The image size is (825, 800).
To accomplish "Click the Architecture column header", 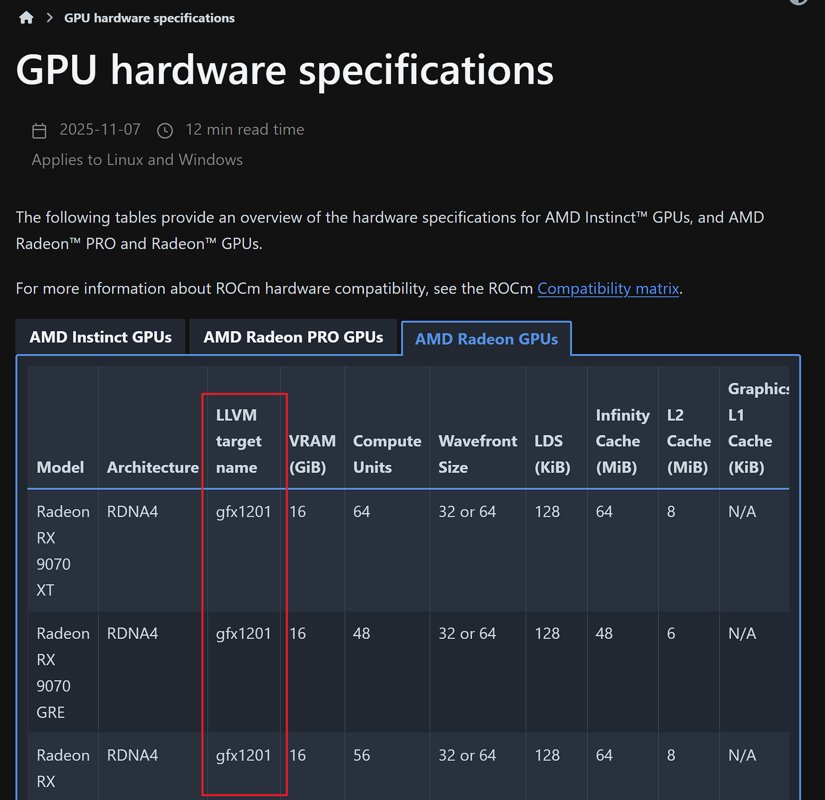I will [153, 467].
